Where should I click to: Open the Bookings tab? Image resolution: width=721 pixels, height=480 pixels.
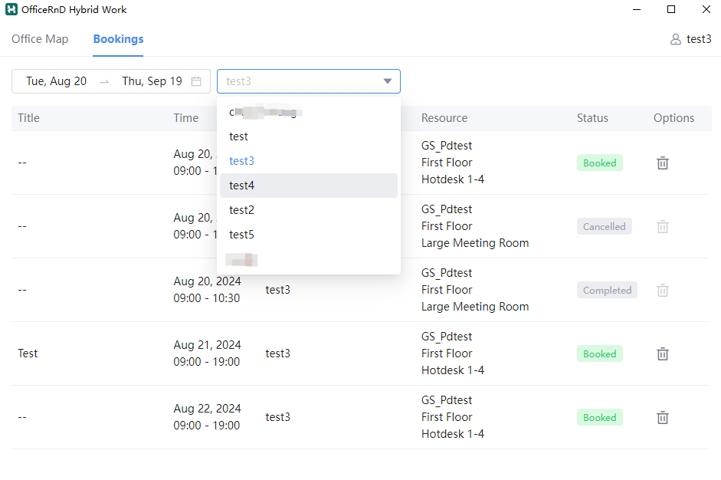coord(118,39)
